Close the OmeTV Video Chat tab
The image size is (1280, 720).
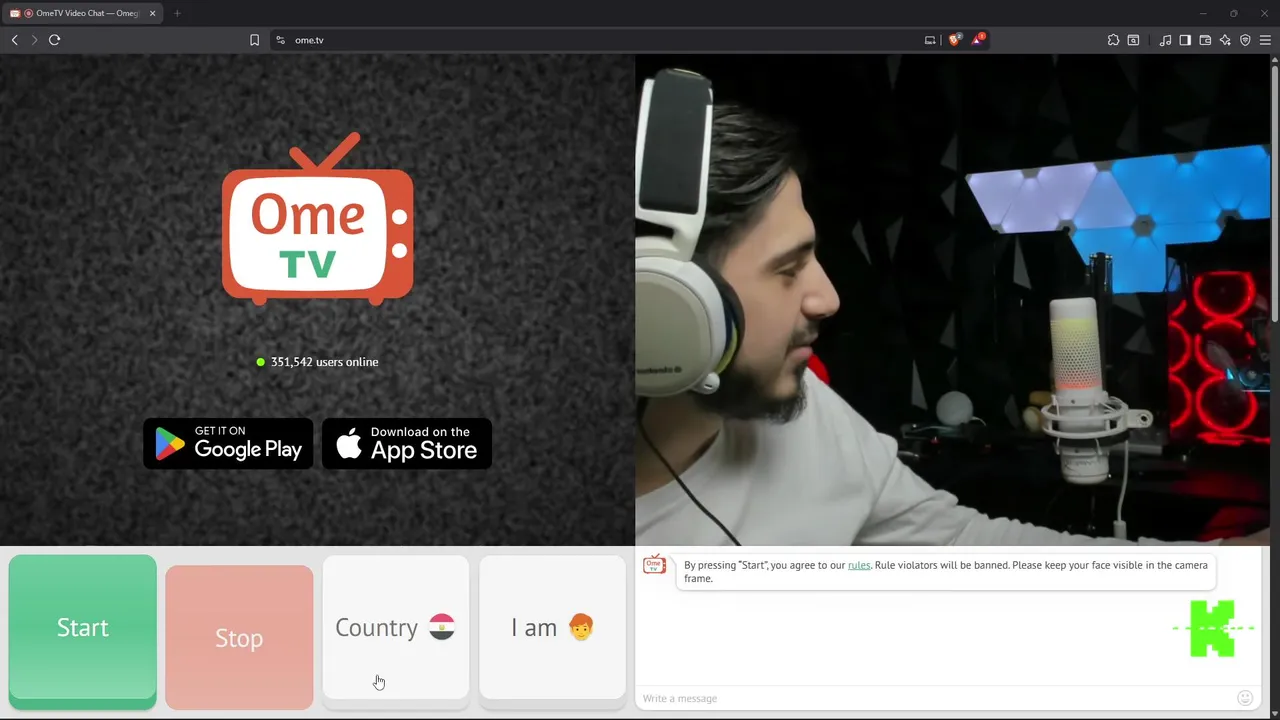coord(152,13)
